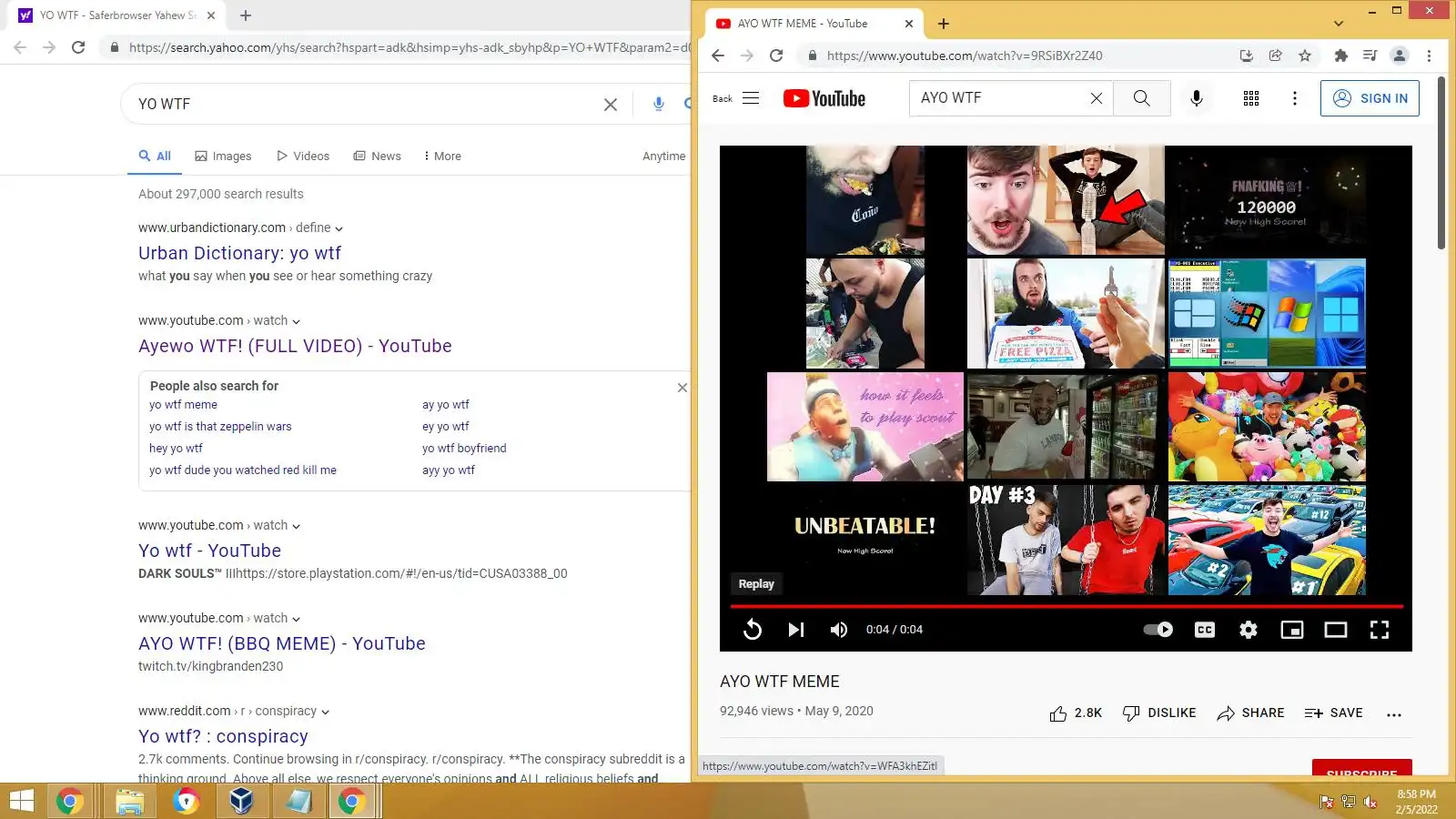Open the More menu in Yahoo search

[x=442, y=157]
